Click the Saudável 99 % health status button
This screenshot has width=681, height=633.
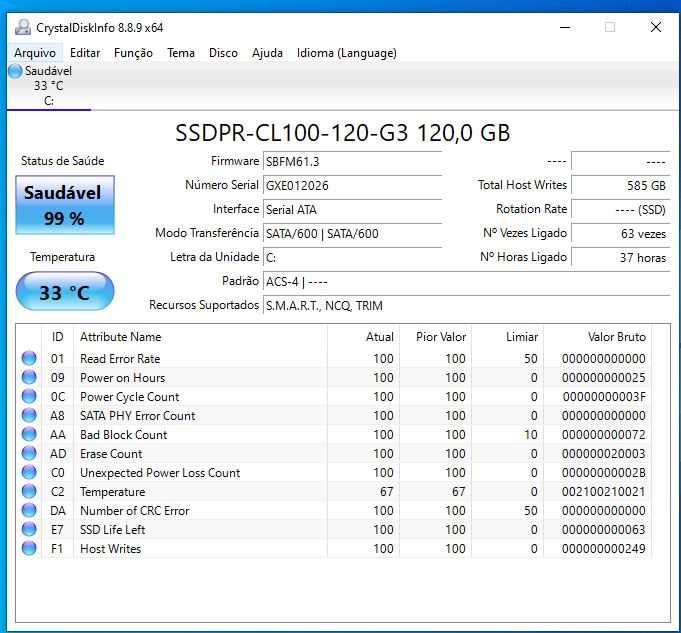click(65, 205)
